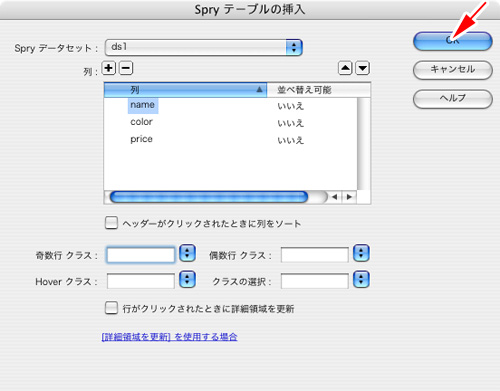500x391 pixels.
Task: Click the left scroll arrow of column list
Action: click(x=335, y=197)
